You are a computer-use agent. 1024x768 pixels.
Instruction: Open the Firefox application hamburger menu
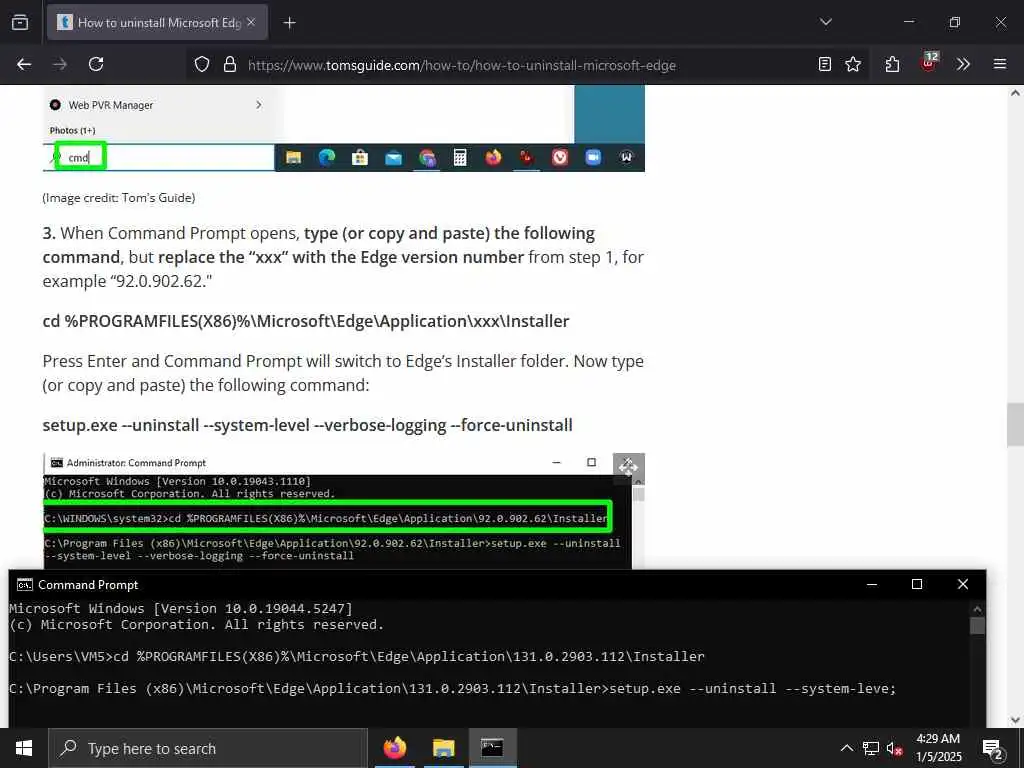[x=1000, y=64]
